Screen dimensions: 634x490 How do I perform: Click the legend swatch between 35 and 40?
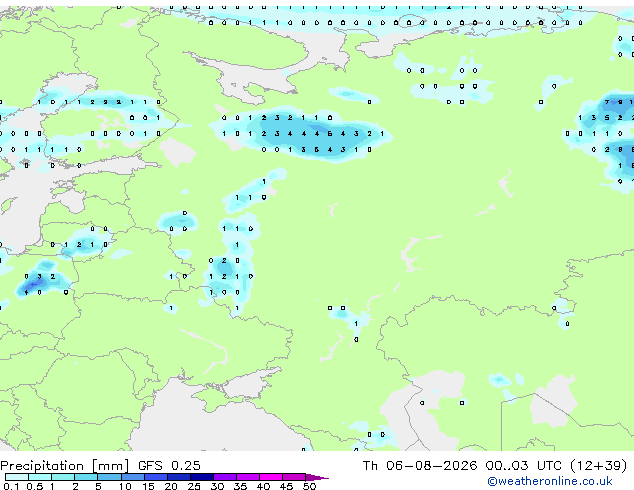tap(248, 477)
